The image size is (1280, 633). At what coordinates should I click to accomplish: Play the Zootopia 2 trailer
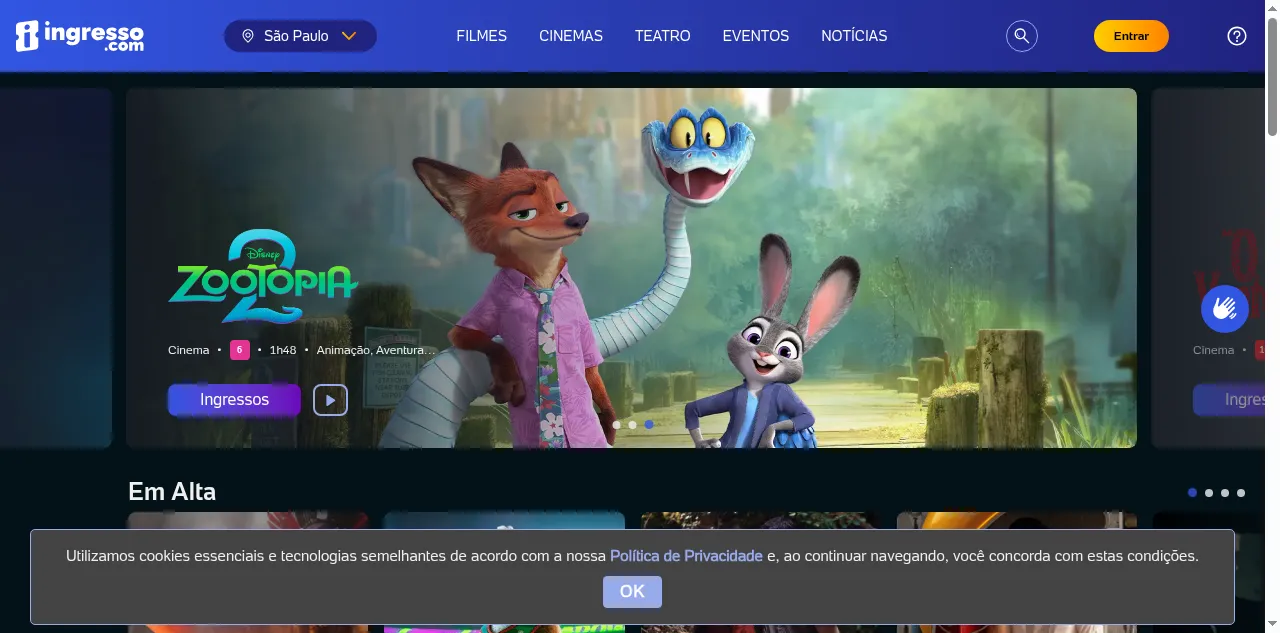click(330, 400)
